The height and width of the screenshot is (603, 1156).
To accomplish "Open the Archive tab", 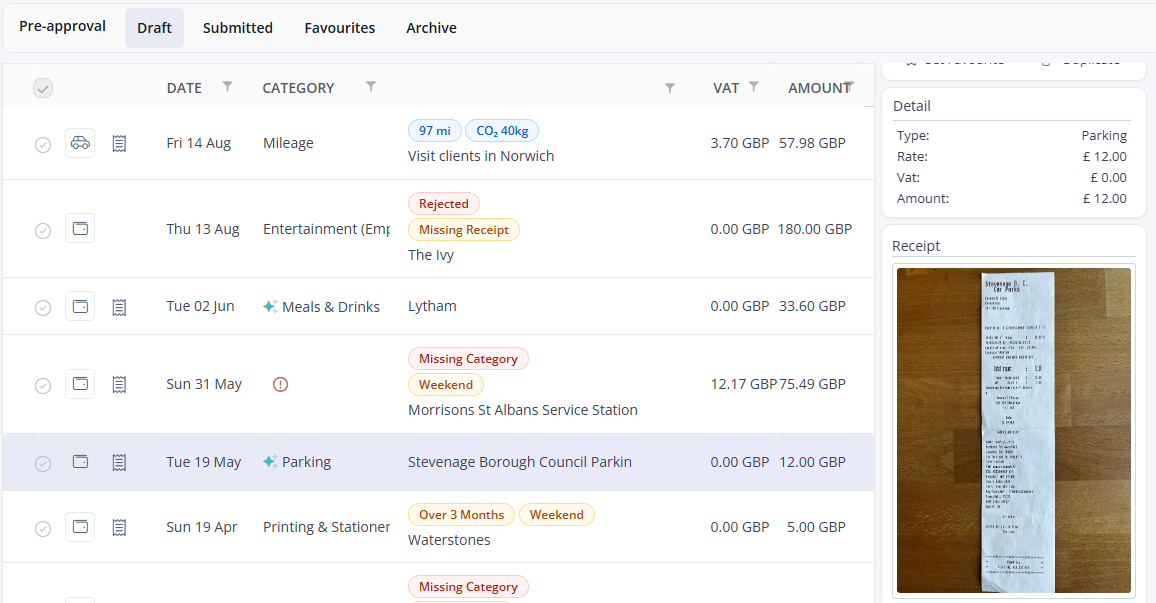I will [431, 28].
